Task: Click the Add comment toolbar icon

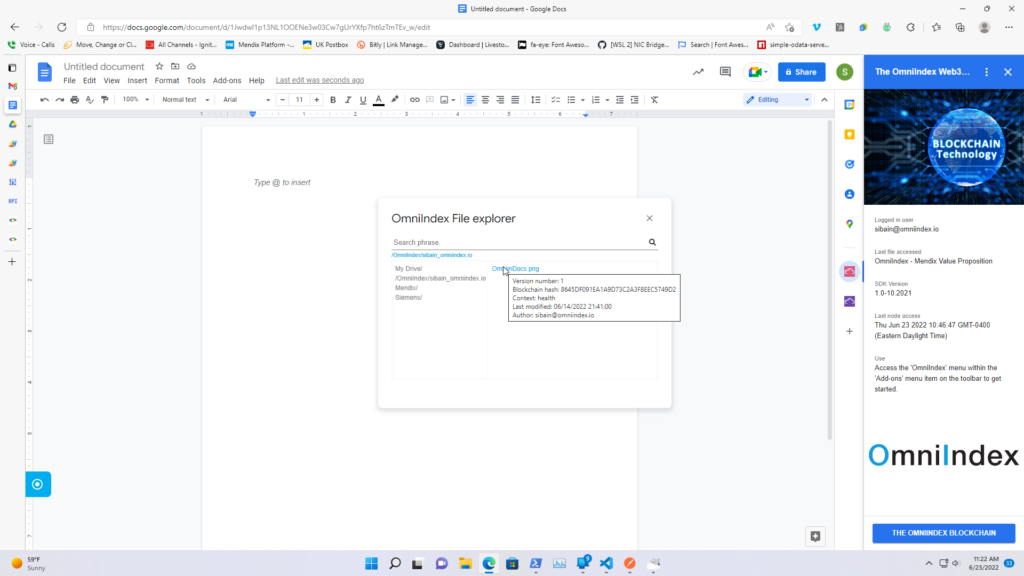Action: (x=430, y=100)
